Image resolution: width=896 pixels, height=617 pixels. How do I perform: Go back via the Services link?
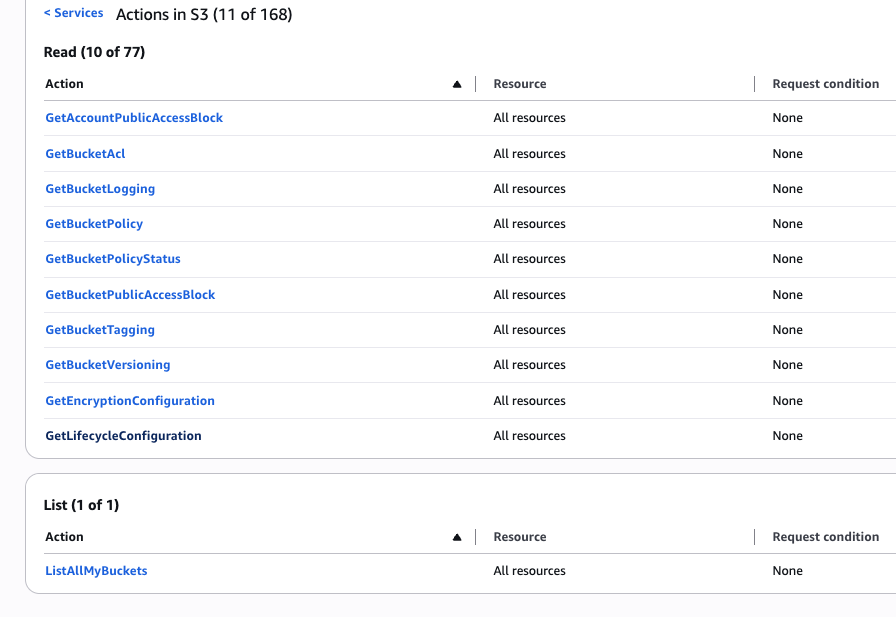click(74, 13)
